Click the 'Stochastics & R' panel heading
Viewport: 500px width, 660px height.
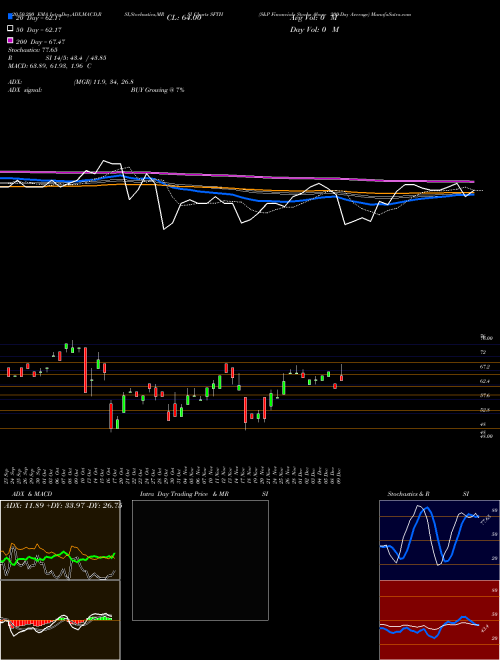408,494
